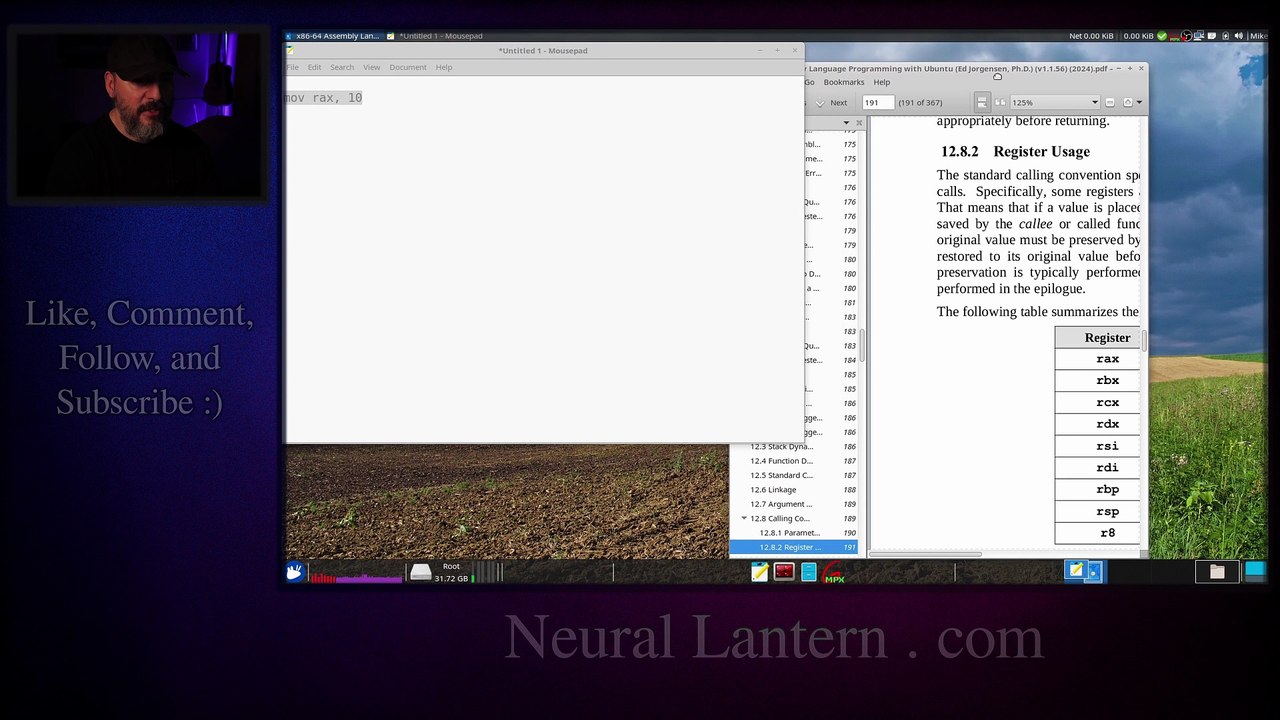Open Mousepad Edit menu
The width and height of the screenshot is (1280, 720).
coord(314,67)
